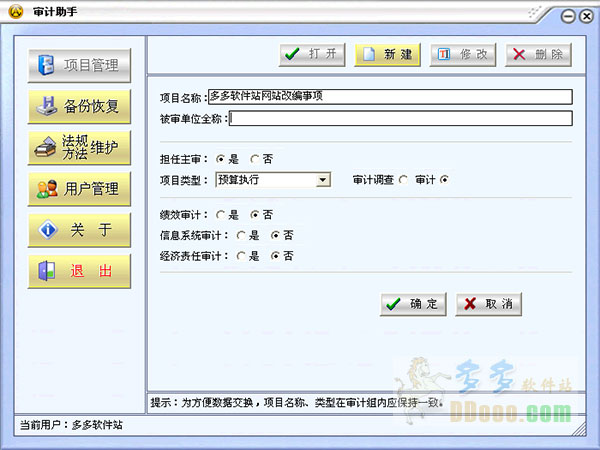Image resolution: width=600 pixels, height=450 pixels.
Task: Click the 预算执行 value in 项目类型
Action: [x=239, y=179]
